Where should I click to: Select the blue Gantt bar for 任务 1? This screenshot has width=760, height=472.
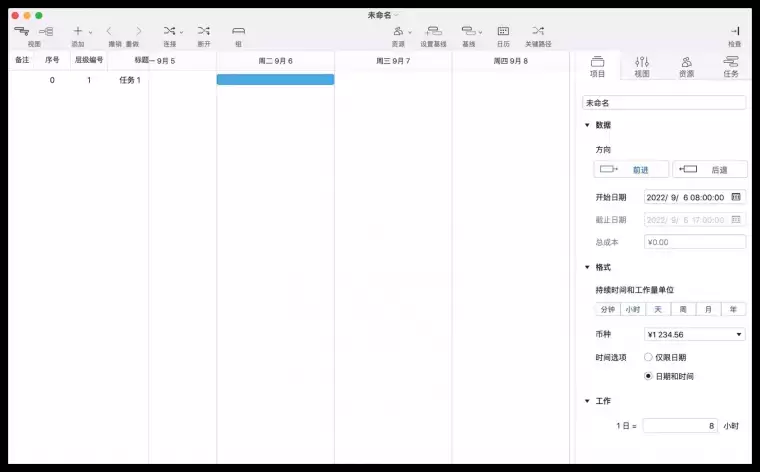pos(275,79)
